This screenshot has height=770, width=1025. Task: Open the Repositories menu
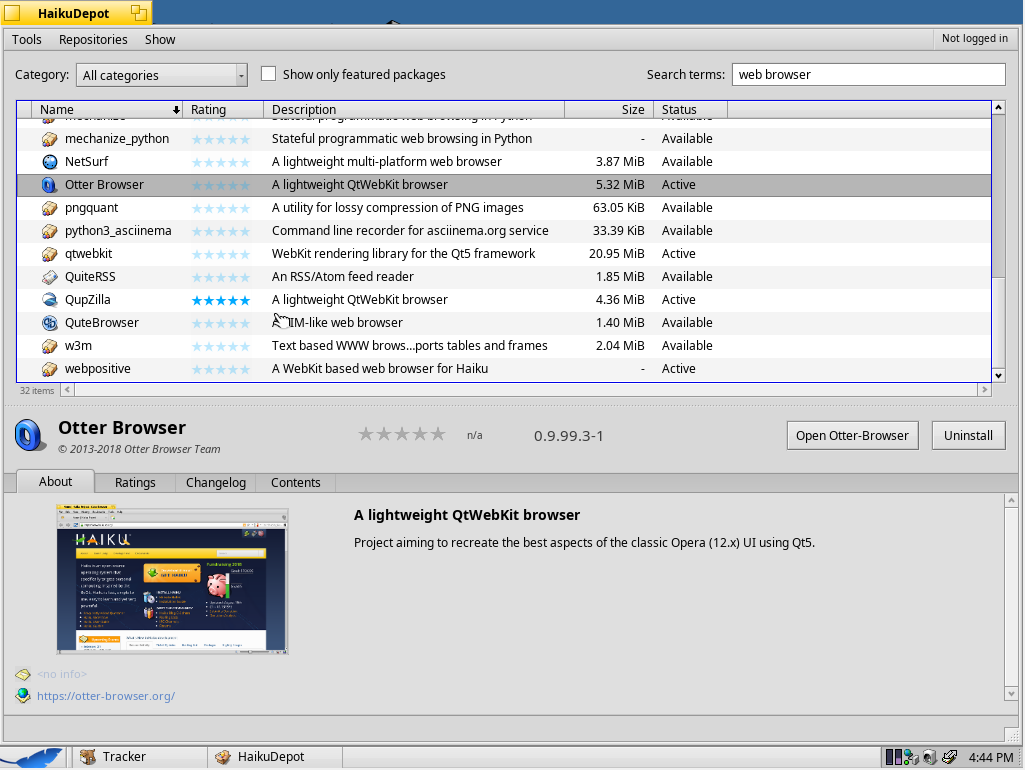(x=93, y=39)
